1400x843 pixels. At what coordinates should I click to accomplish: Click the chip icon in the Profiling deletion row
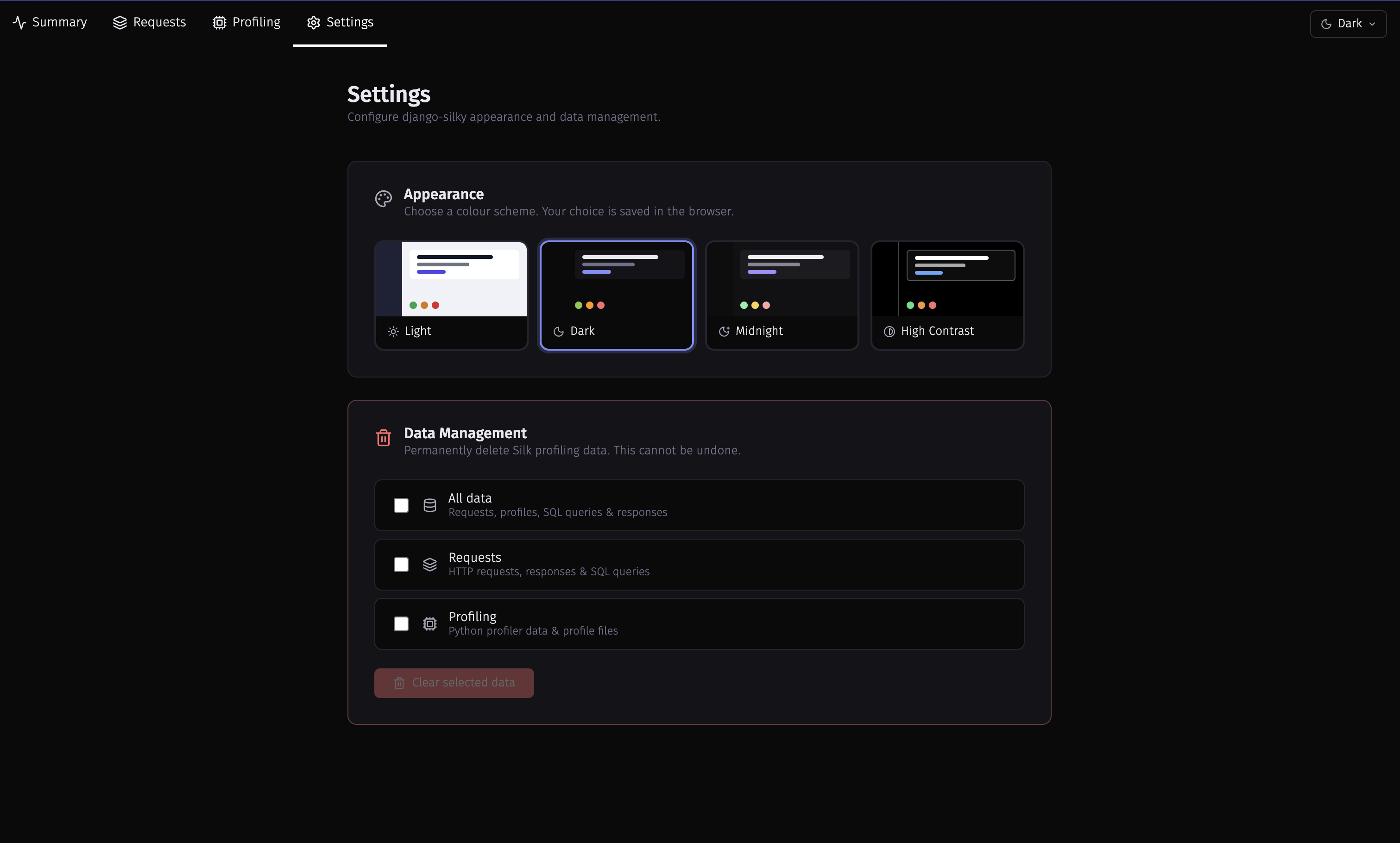[x=429, y=624]
